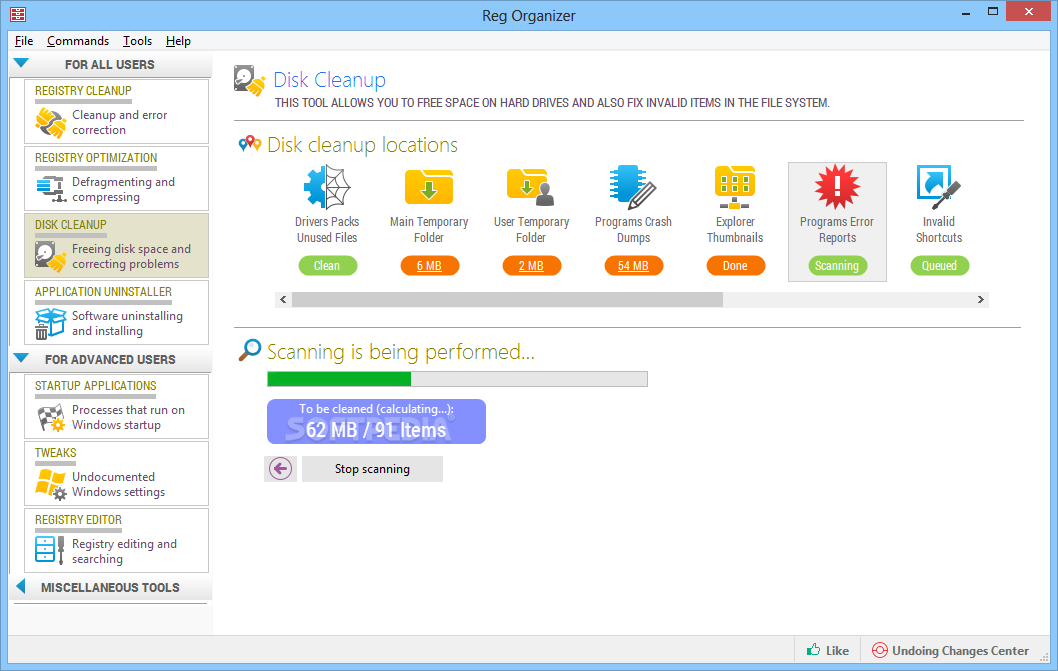Viewport: 1058px width, 671px height.
Task: Select the Programs Crash Dumps icon
Action: click(x=632, y=187)
